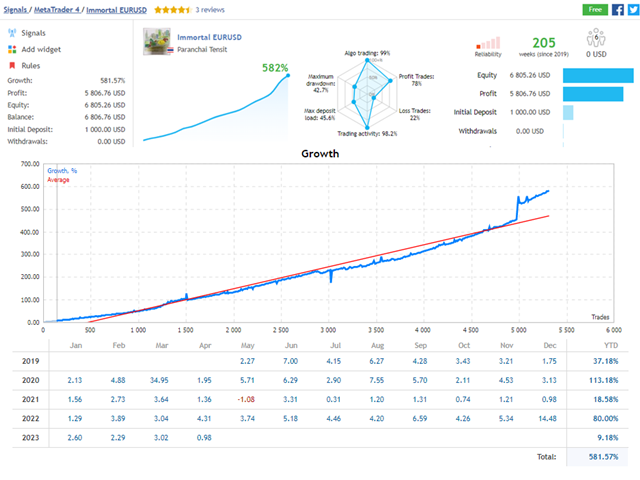Click the Add widget colored squares icon
The height and width of the screenshot is (480, 640).
(12, 49)
